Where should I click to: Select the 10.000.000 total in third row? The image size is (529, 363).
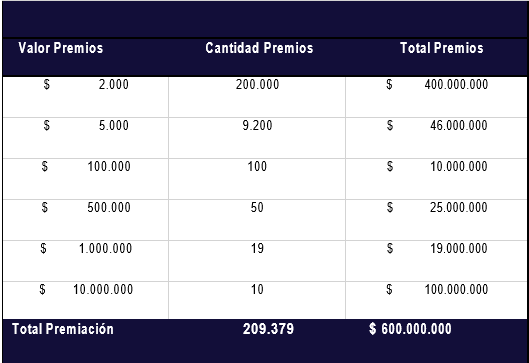437,179
